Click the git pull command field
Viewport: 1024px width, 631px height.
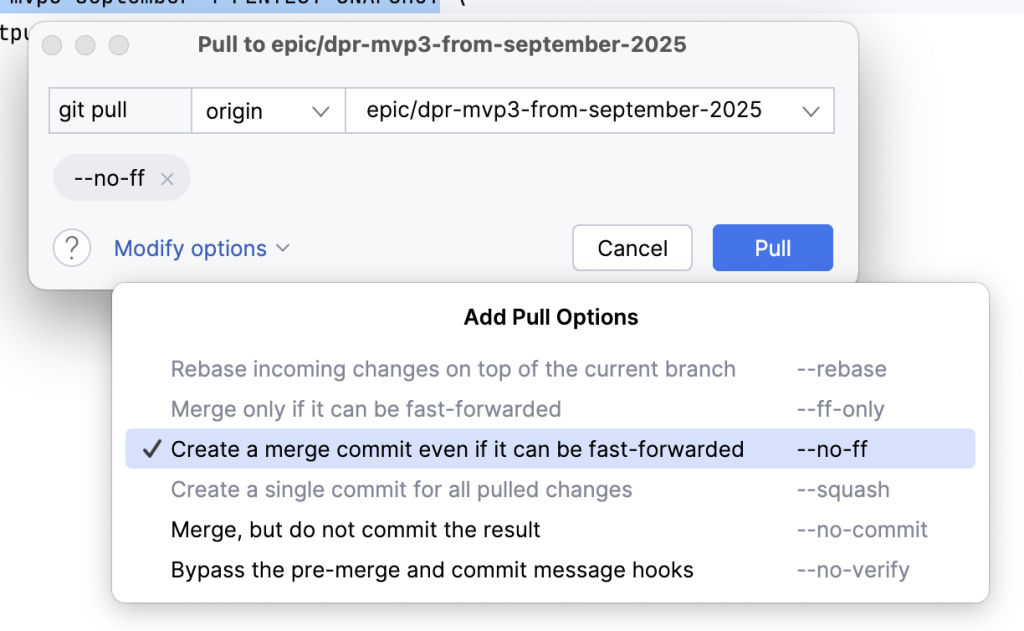pyautogui.click(x=120, y=111)
